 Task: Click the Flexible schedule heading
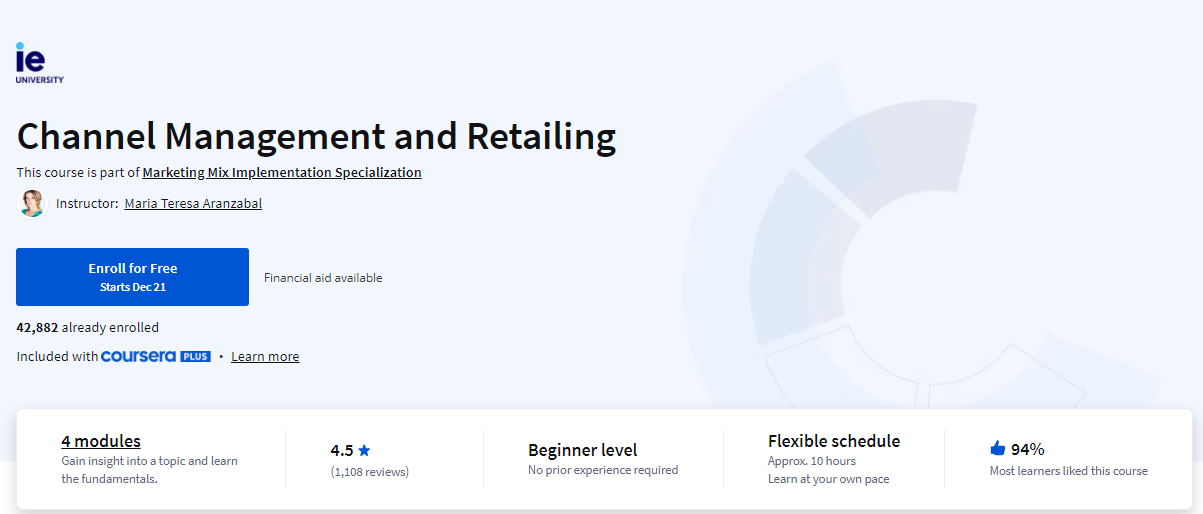click(x=834, y=441)
